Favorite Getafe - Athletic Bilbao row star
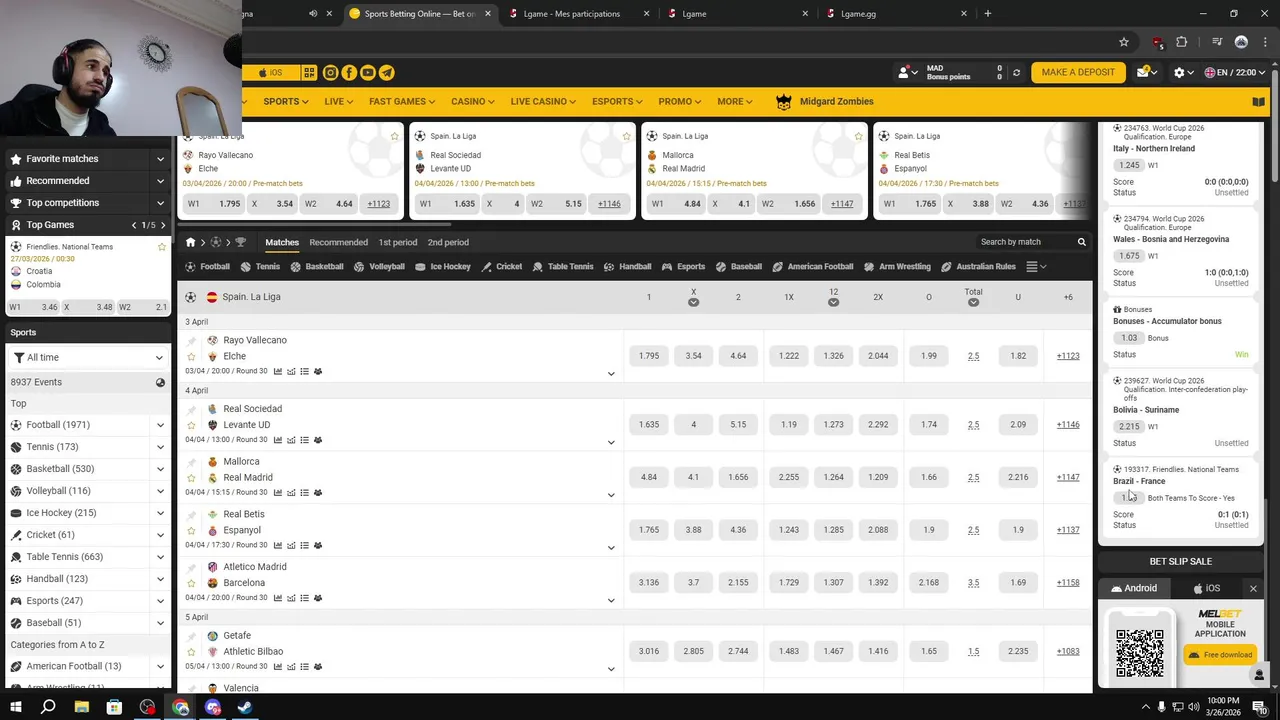This screenshot has width=1280, height=720. 192,652
